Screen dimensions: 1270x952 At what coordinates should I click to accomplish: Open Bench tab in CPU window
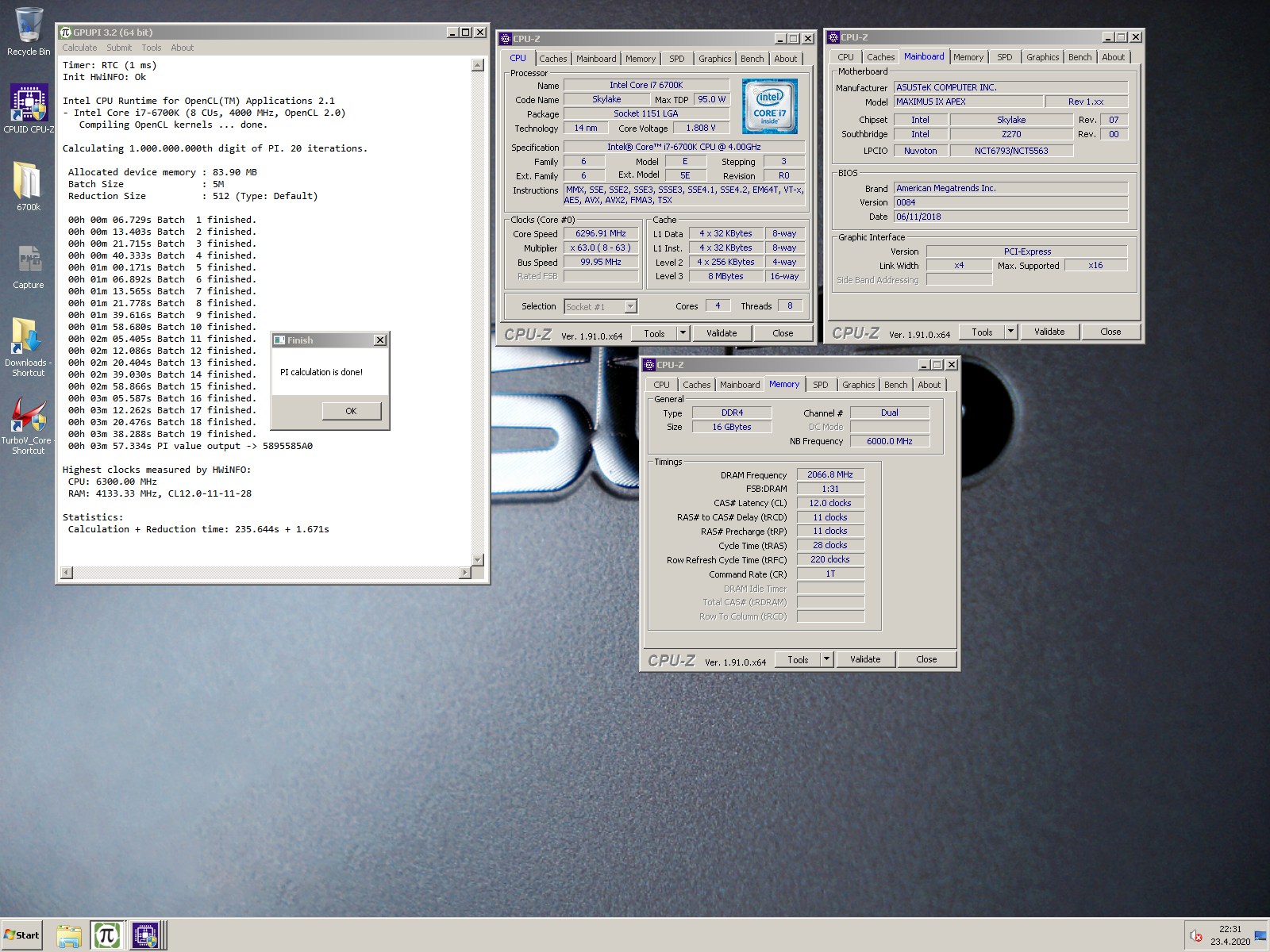coord(752,59)
